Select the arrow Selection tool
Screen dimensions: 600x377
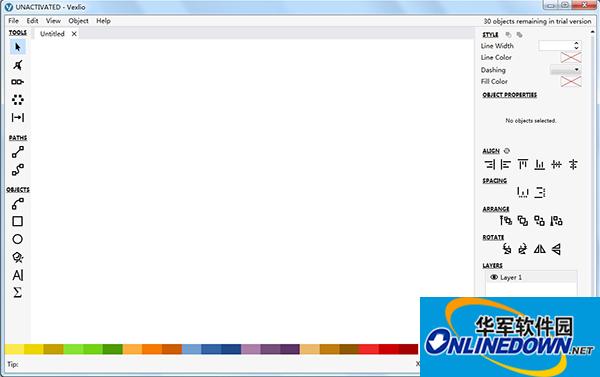pyautogui.click(x=18, y=47)
